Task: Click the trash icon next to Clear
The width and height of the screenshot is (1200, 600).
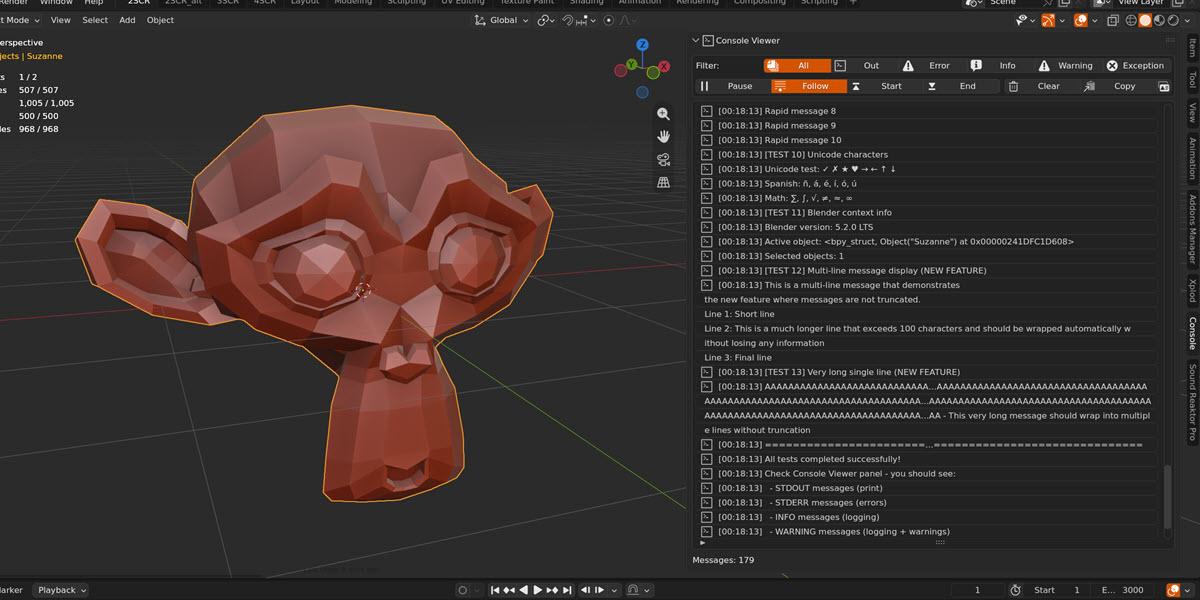Action: click(x=1013, y=86)
